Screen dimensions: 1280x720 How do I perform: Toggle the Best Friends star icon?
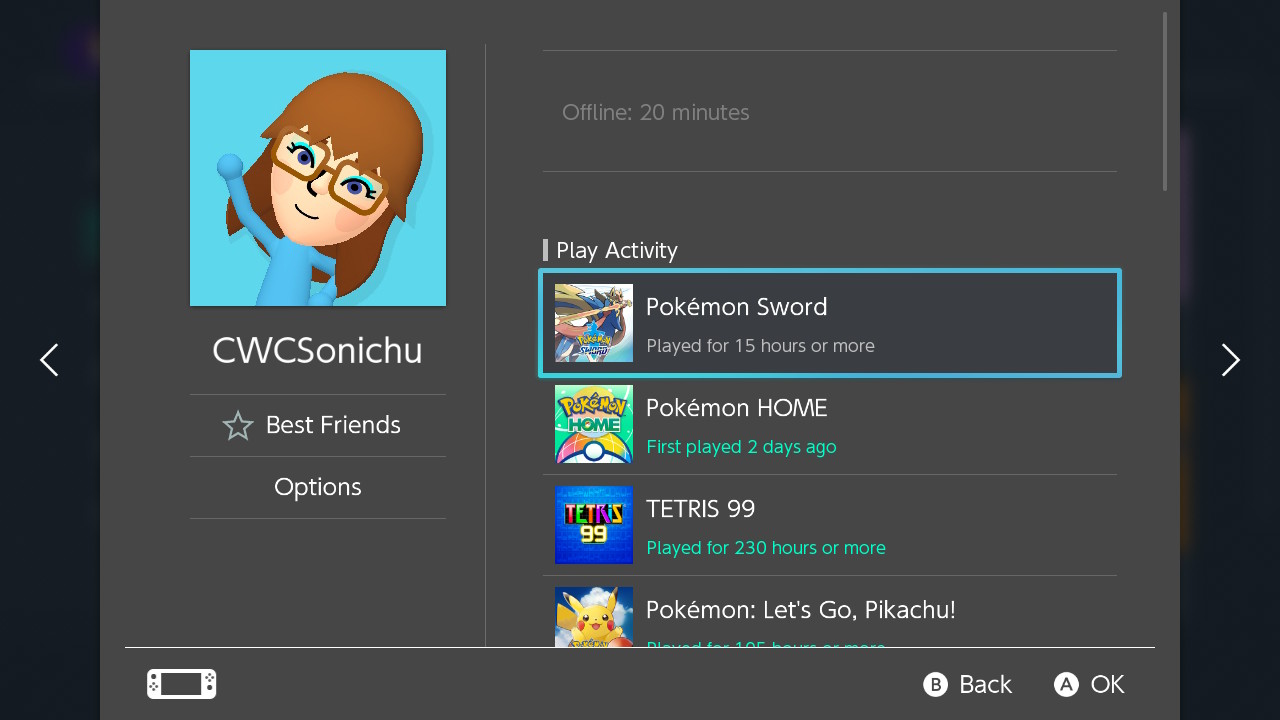point(238,426)
